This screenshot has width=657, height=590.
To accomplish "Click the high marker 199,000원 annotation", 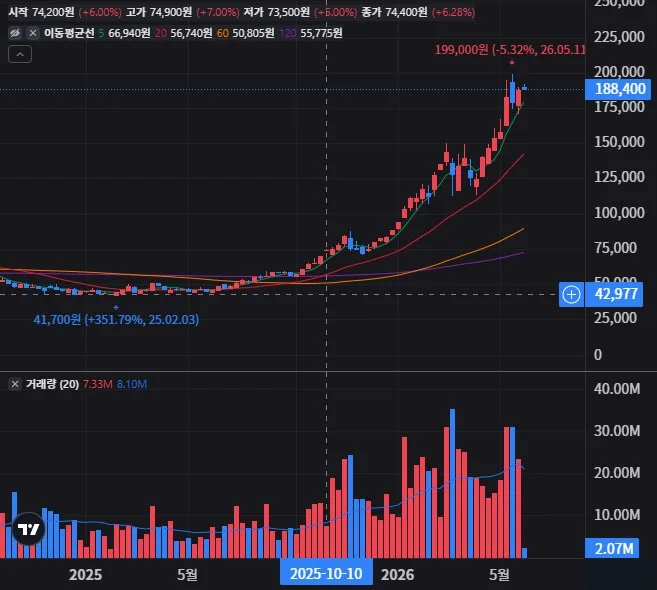I will tap(510, 50).
